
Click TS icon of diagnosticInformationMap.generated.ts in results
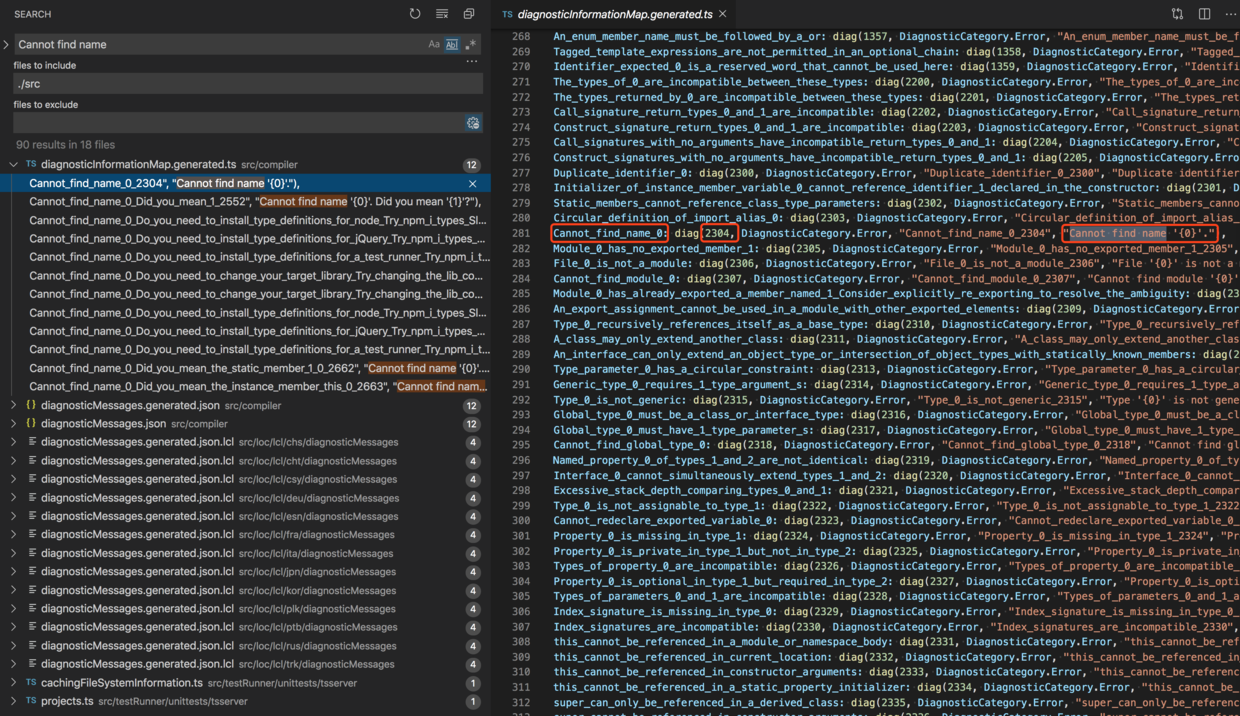[31, 164]
